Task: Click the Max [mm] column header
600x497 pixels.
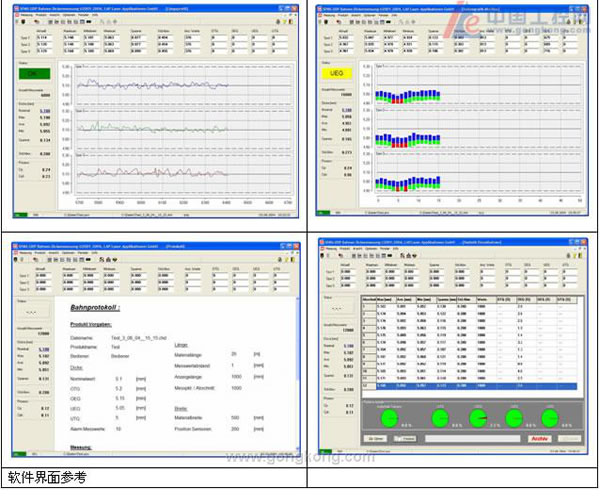Action: pyautogui.click(x=386, y=300)
